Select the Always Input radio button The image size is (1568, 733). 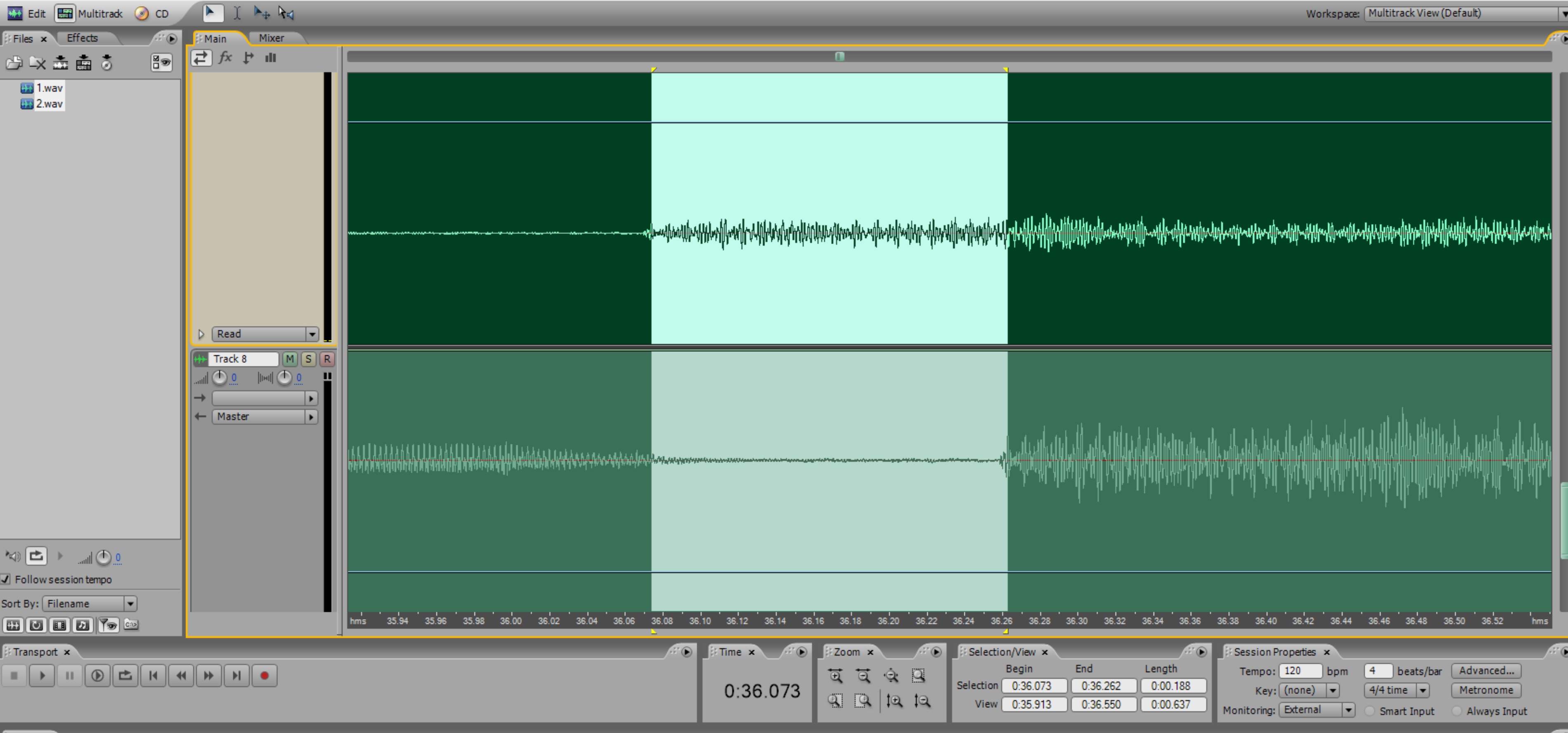pos(1457,710)
